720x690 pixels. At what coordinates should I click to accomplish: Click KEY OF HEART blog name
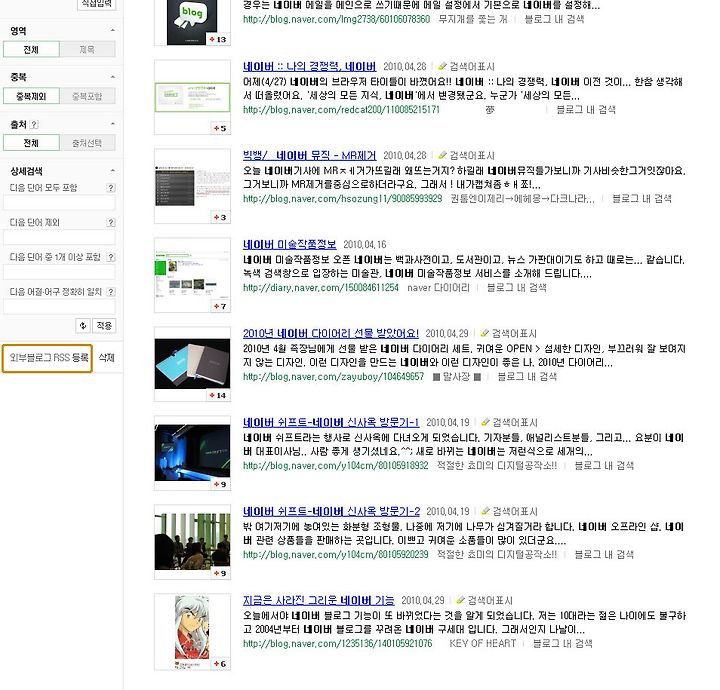[483, 644]
